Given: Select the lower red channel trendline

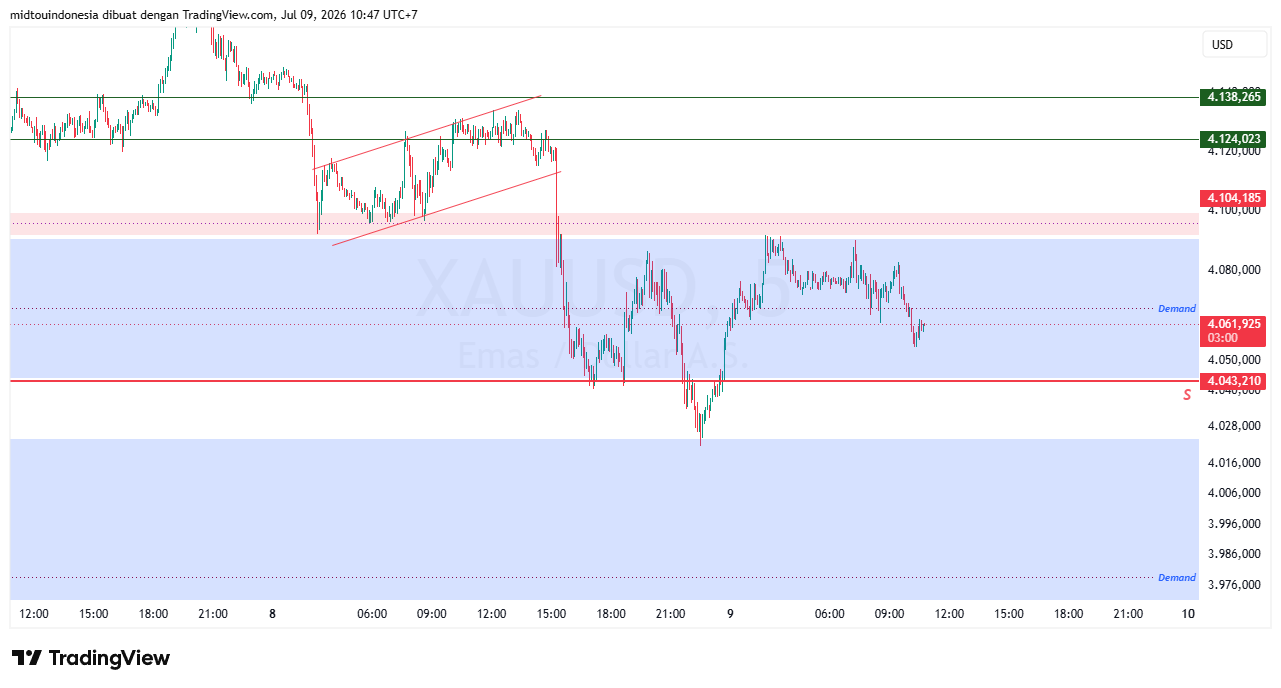Looking at the screenshot, I should [x=446, y=208].
